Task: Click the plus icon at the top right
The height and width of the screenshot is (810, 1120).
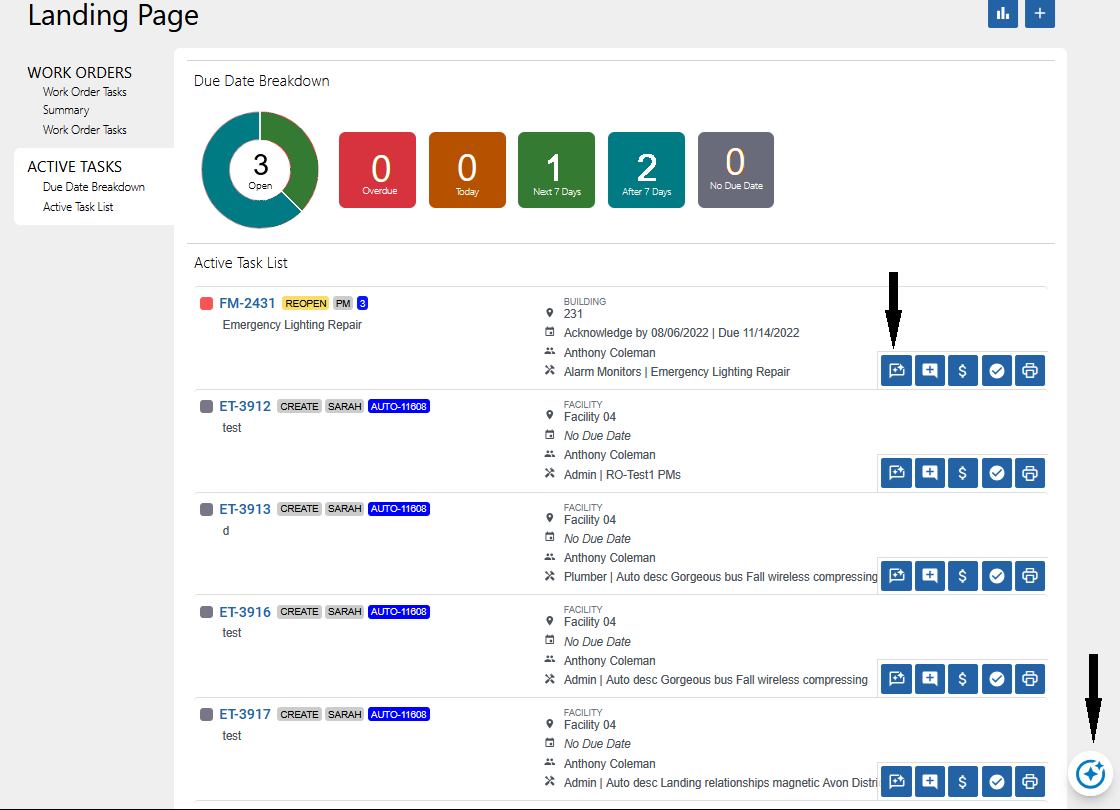Action: pos(1039,14)
